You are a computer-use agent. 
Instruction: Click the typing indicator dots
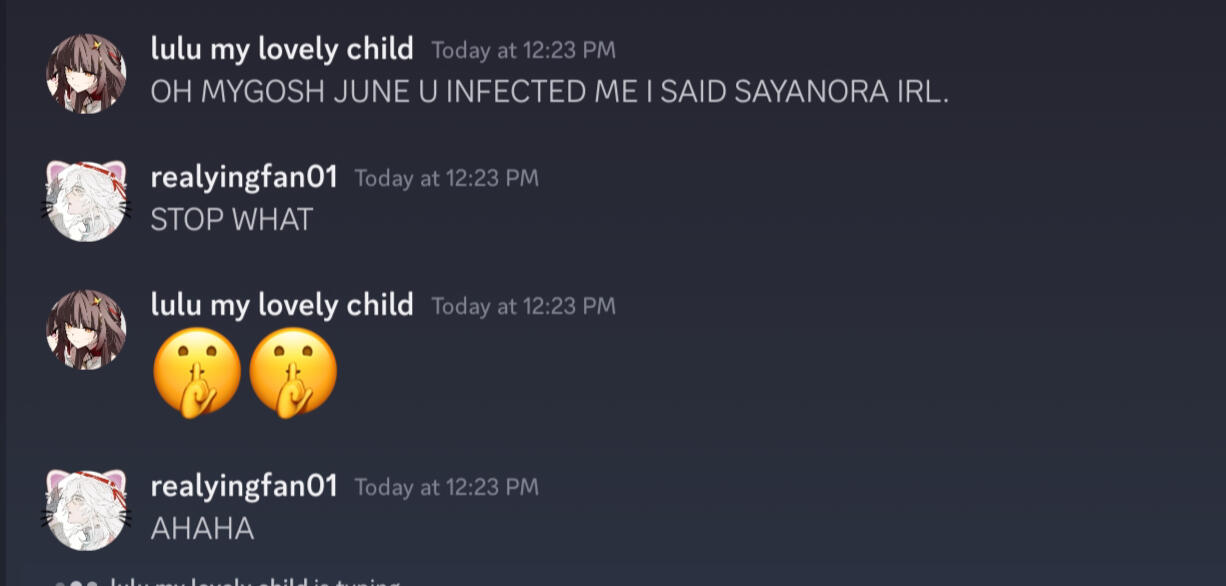(76, 582)
